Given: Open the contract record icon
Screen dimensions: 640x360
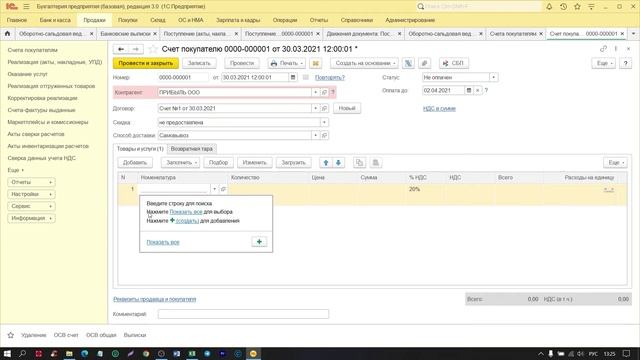Looking at the screenshot, I should (324, 108).
